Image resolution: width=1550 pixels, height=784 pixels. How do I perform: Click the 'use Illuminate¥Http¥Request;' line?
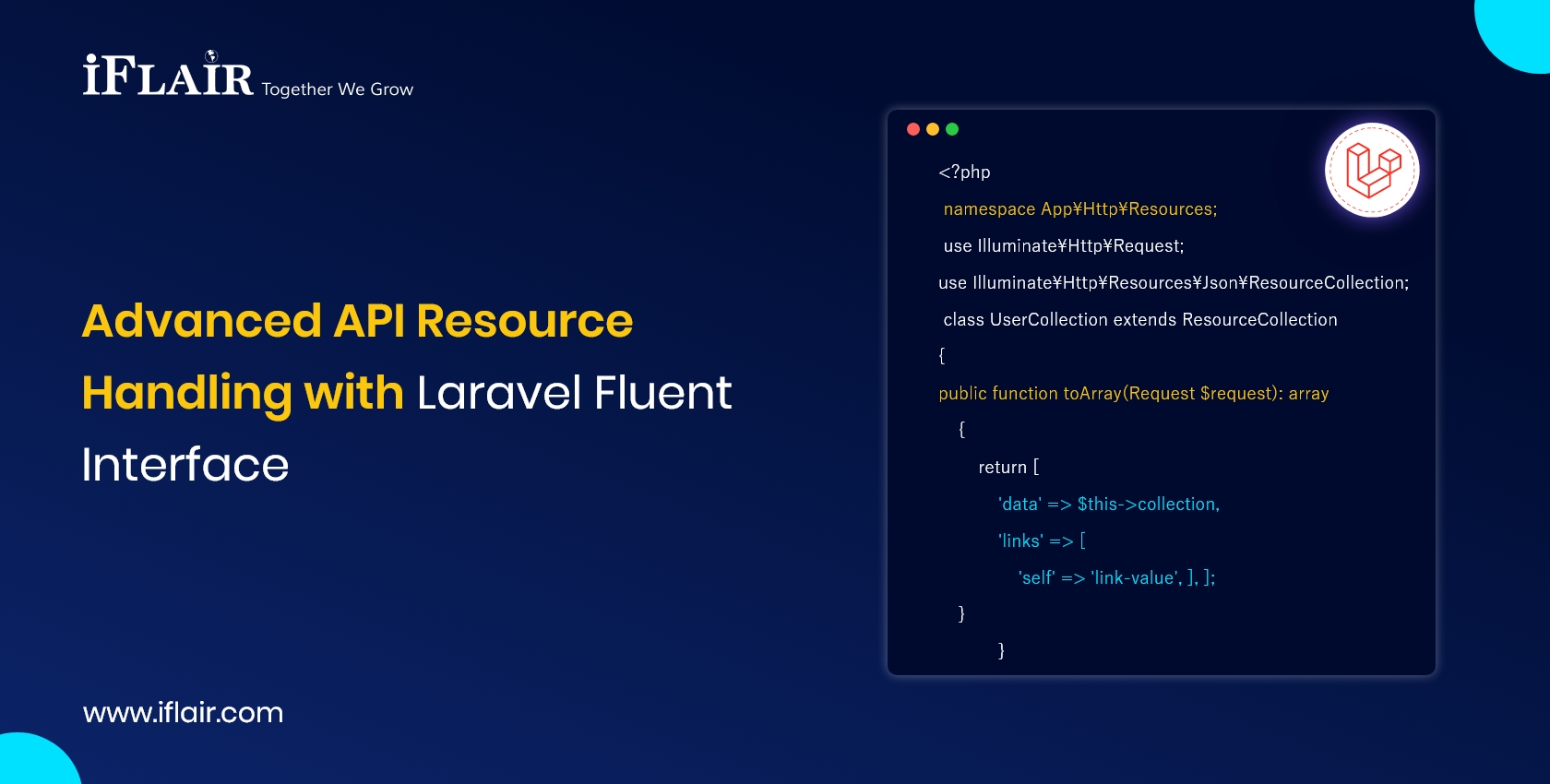coord(1064,246)
